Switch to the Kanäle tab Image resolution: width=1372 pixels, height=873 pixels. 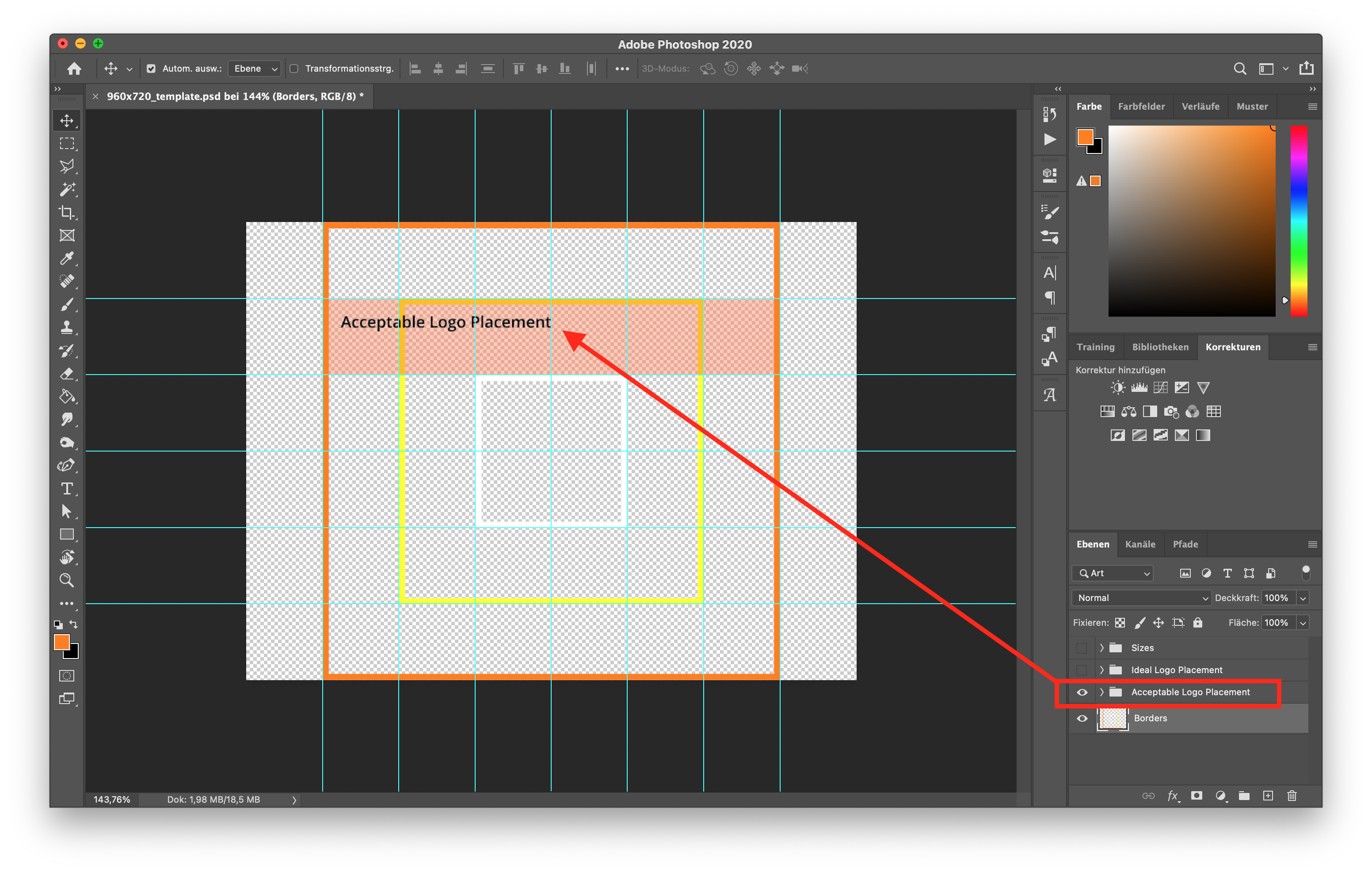1140,544
